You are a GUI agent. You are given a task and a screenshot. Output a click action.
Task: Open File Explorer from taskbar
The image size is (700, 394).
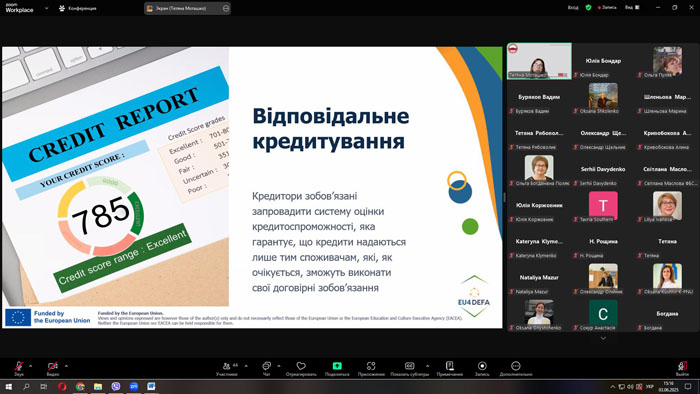pyautogui.click(x=98, y=386)
